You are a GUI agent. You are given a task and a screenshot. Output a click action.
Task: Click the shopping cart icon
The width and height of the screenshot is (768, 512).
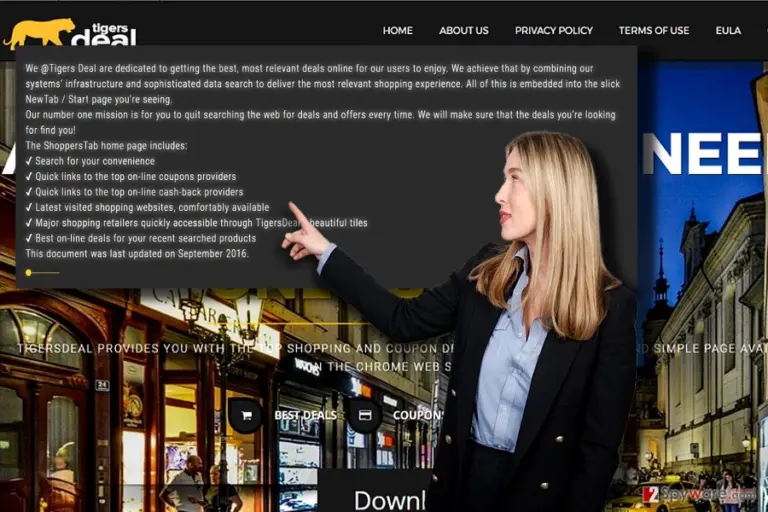pyautogui.click(x=246, y=415)
